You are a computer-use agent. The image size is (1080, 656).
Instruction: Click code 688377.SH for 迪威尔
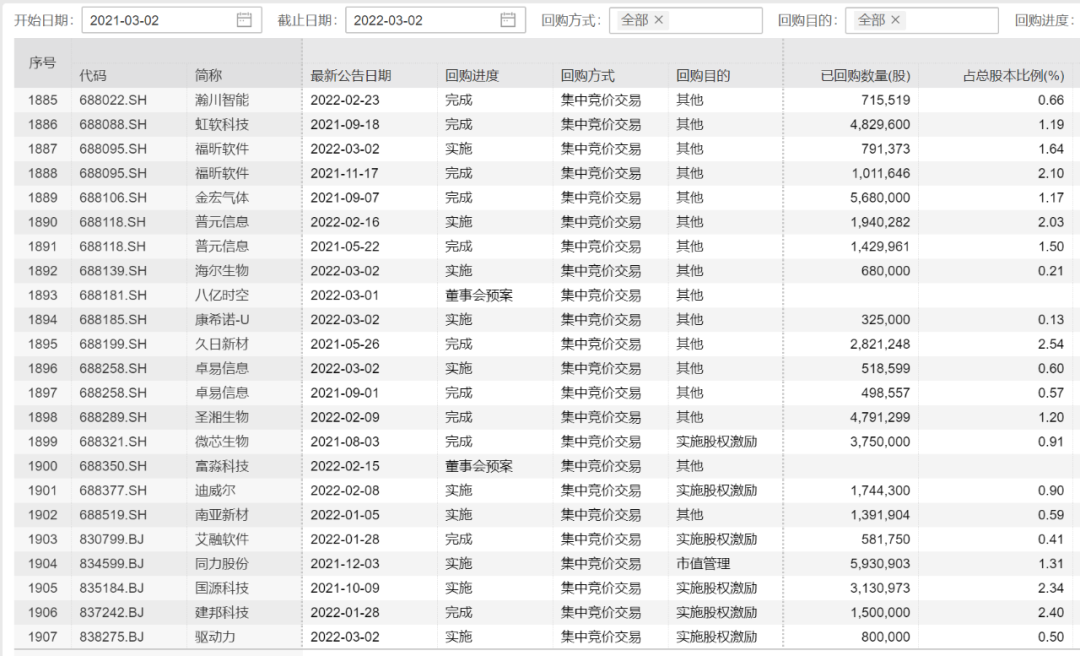[113, 491]
